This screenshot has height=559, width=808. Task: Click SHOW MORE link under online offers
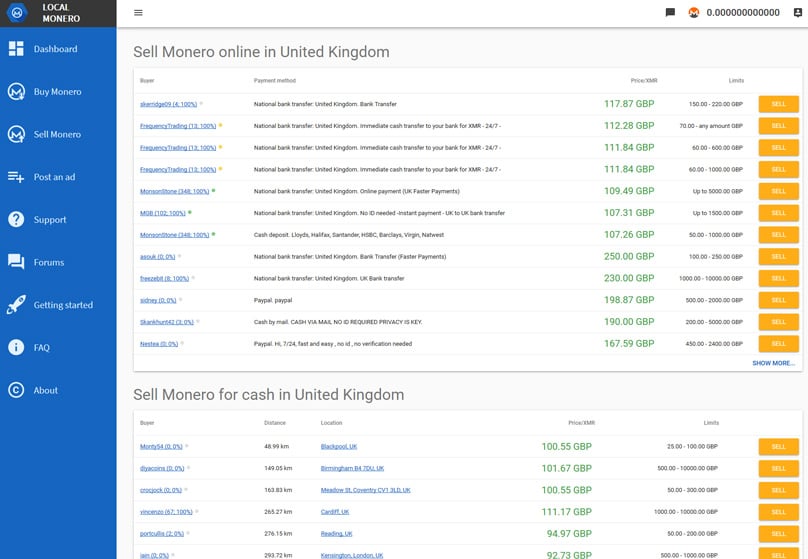tap(773, 363)
